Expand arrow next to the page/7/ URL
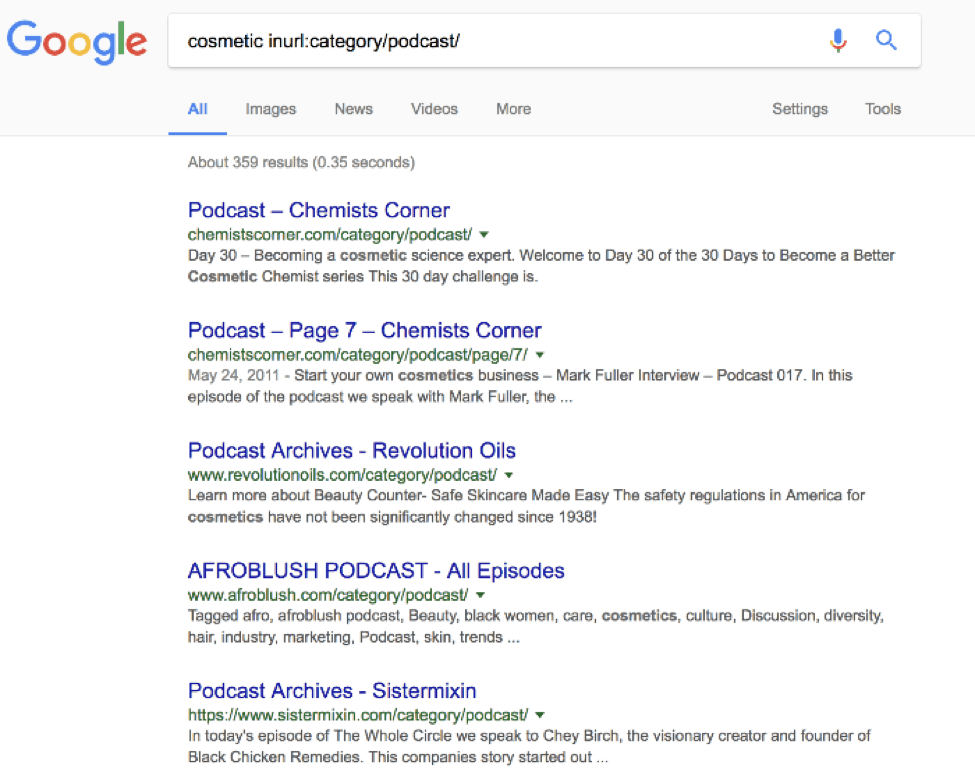 540,355
